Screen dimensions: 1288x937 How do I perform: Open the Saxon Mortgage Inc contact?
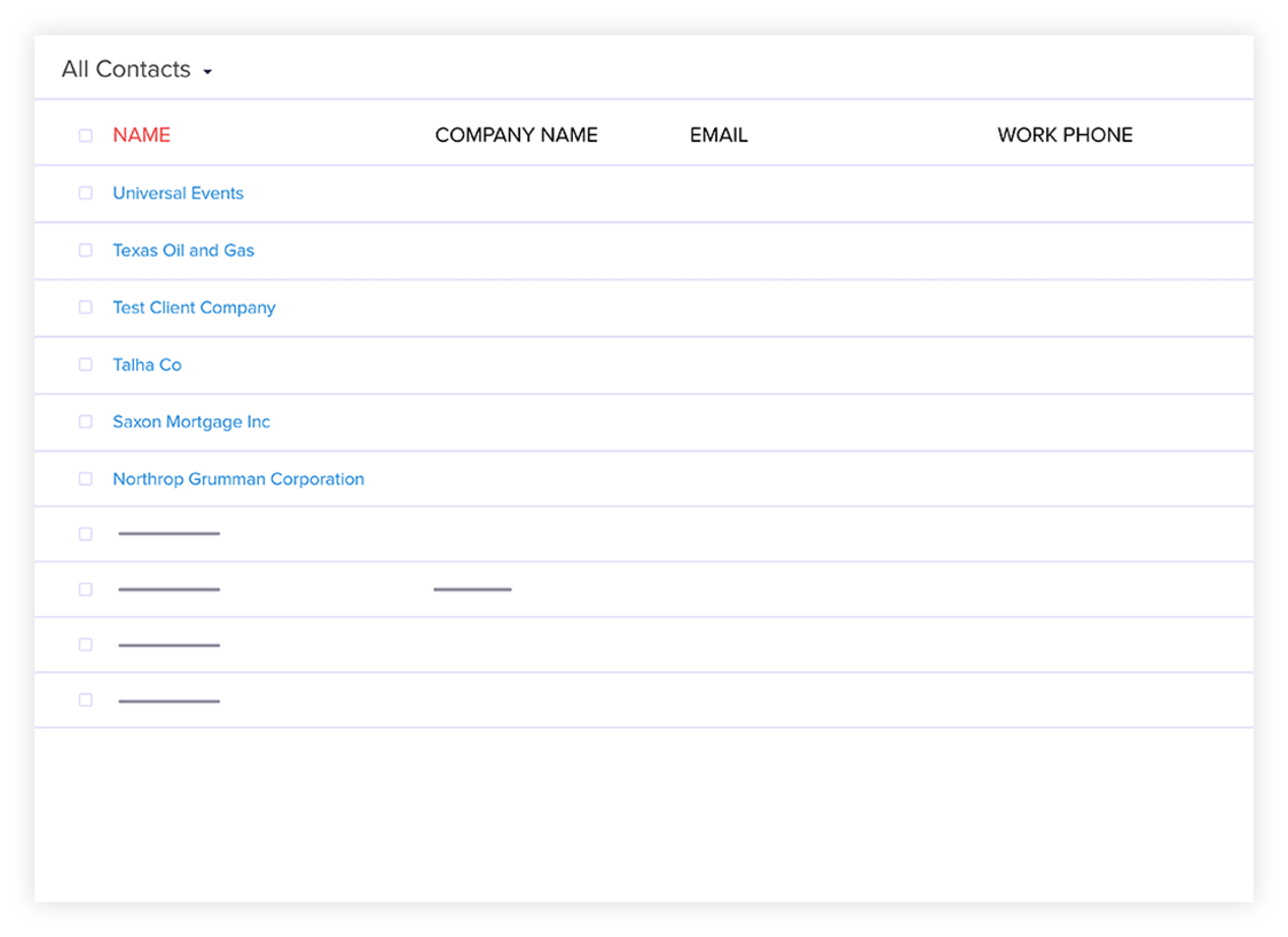[191, 422]
